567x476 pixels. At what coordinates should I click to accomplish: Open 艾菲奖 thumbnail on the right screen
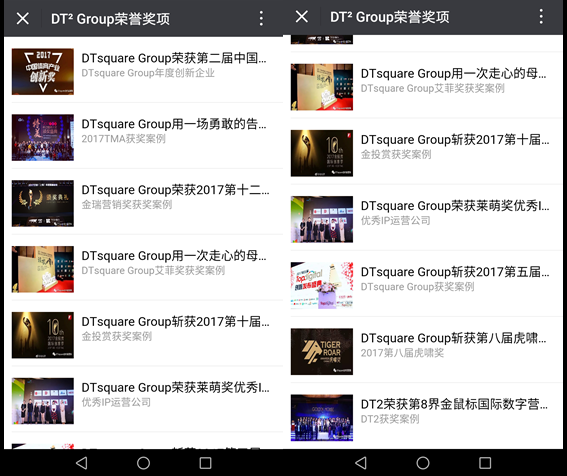pos(322,87)
